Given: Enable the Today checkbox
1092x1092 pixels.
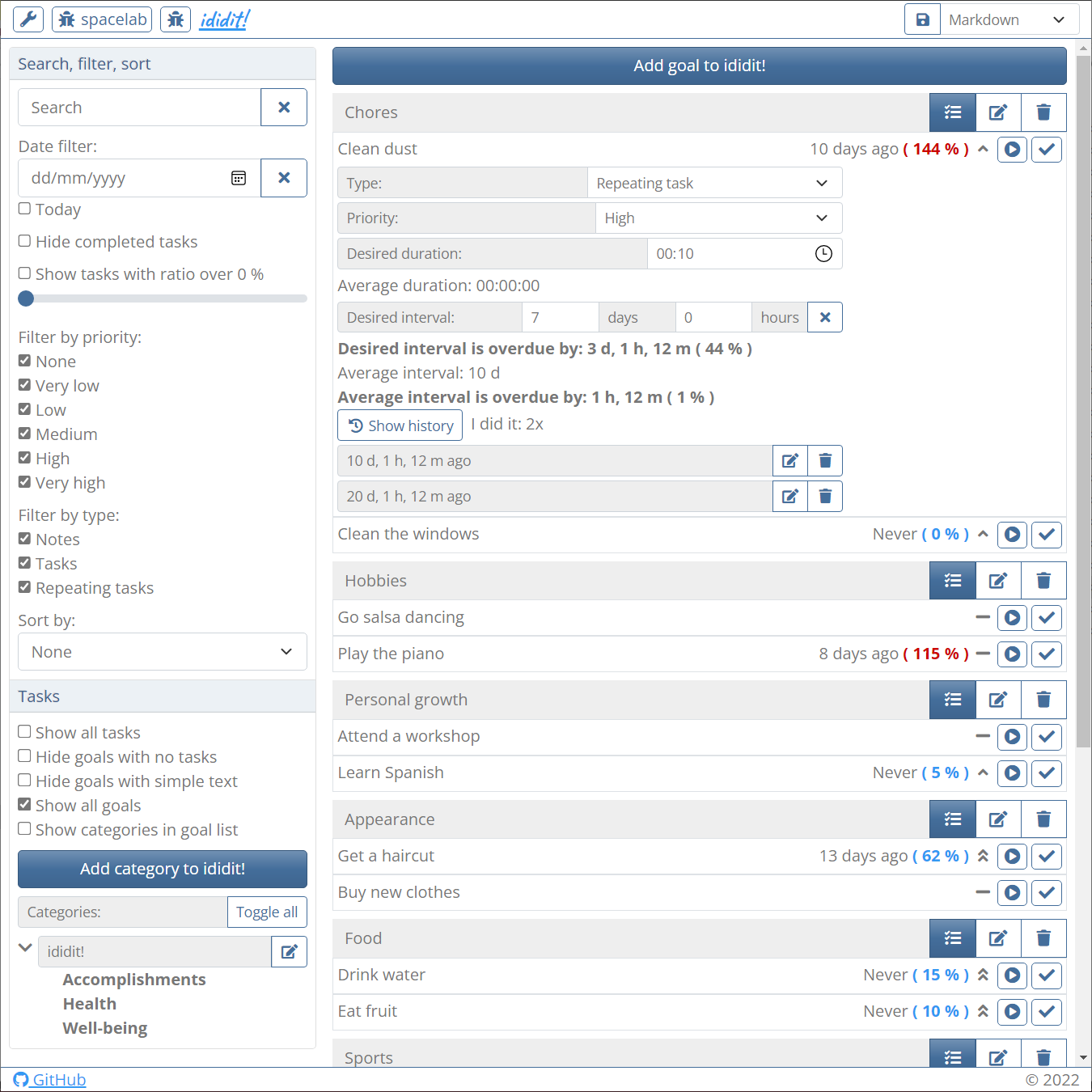Looking at the screenshot, I should pyautogui.click(x=25, y=209).
